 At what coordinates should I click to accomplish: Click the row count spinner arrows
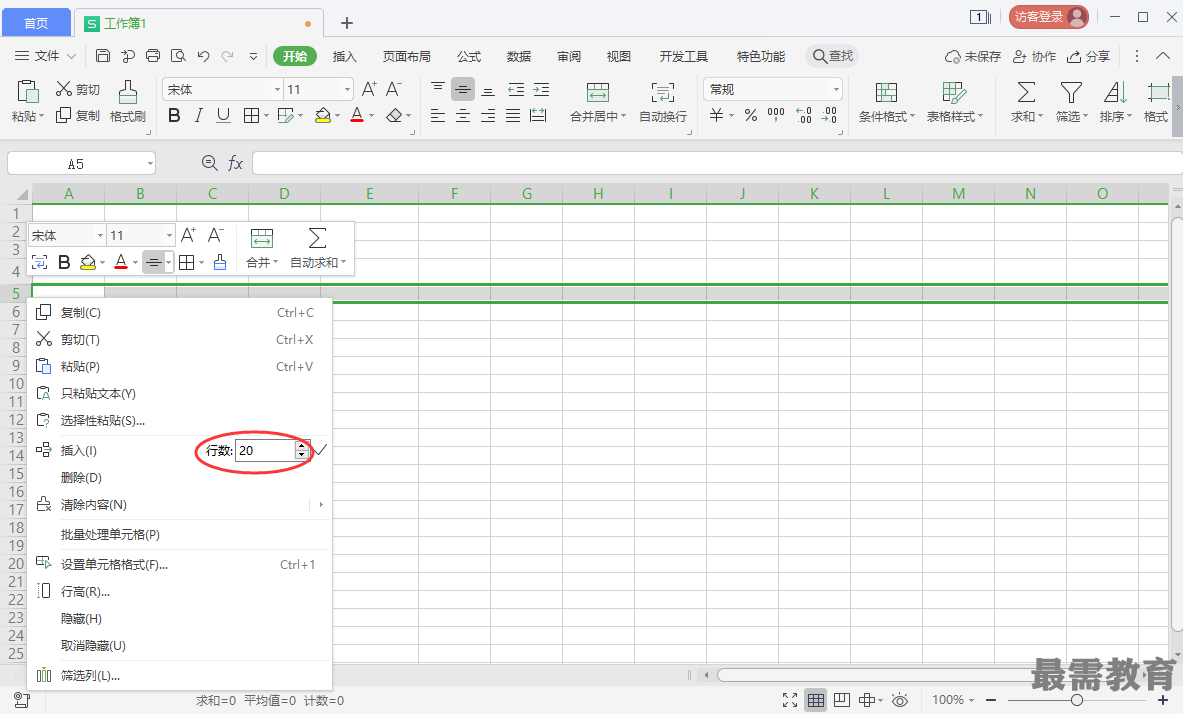302,451
